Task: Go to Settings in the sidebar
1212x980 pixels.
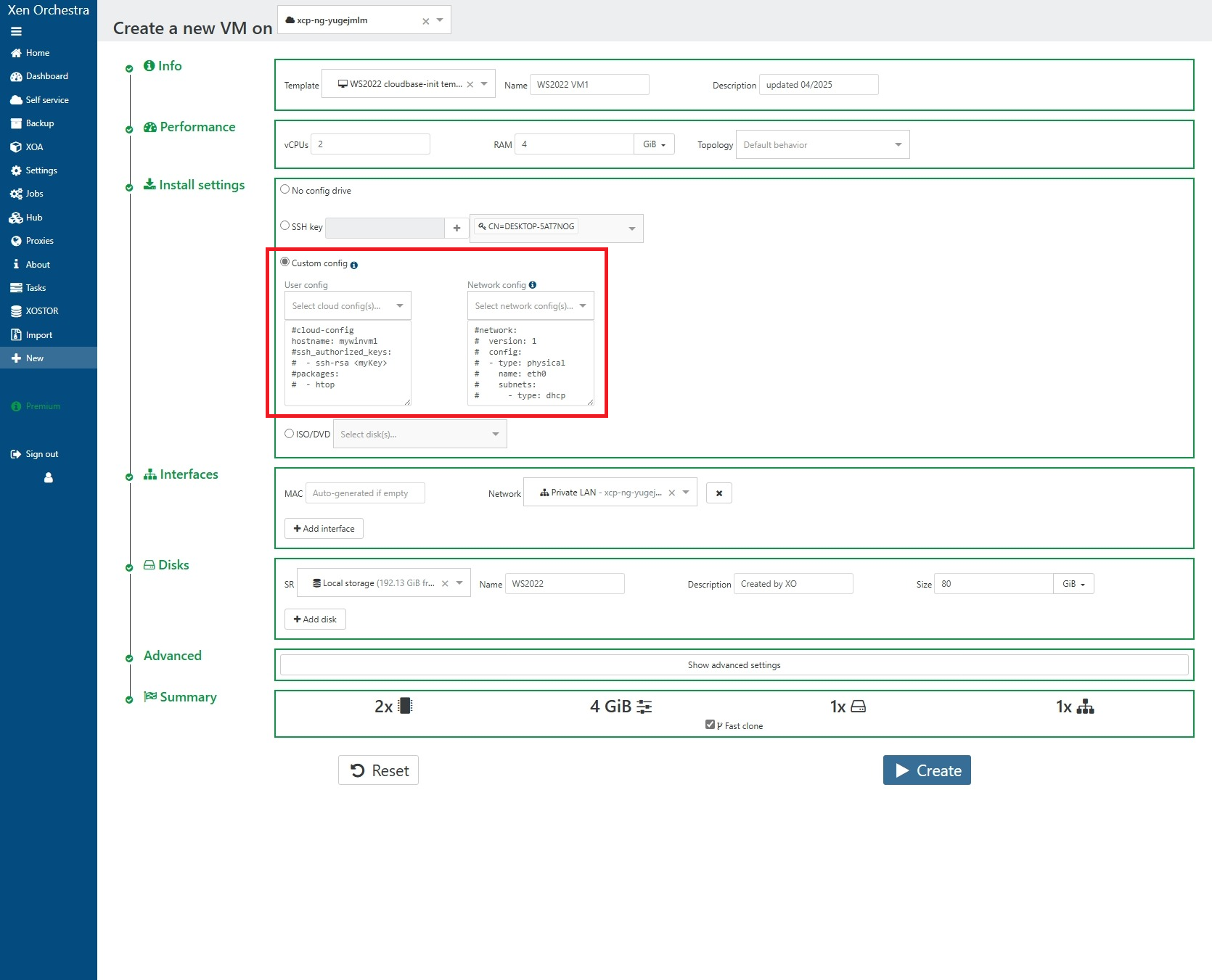Action: coord(41,170)
